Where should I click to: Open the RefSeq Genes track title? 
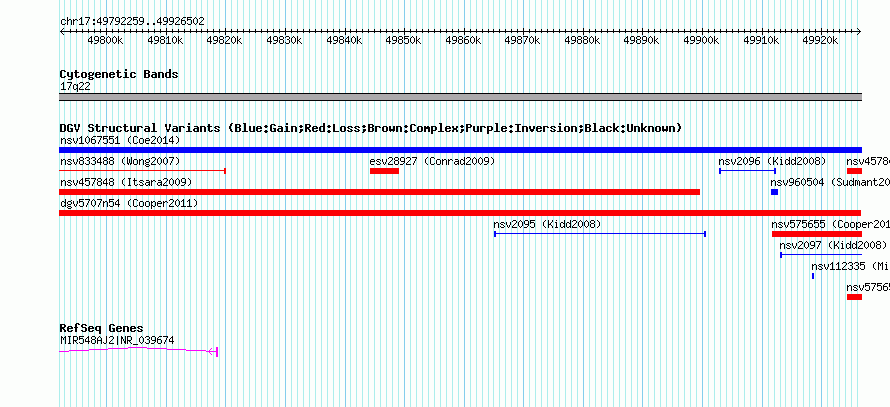[102, 328]
